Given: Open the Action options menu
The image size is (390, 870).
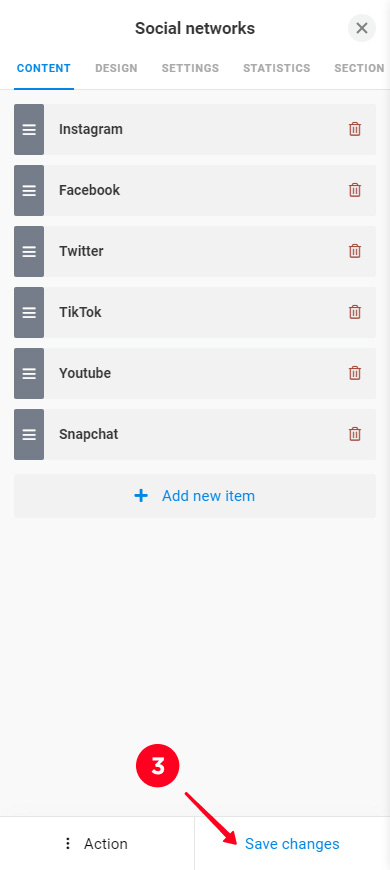Looking at the screenshot, I should [97, 843].
